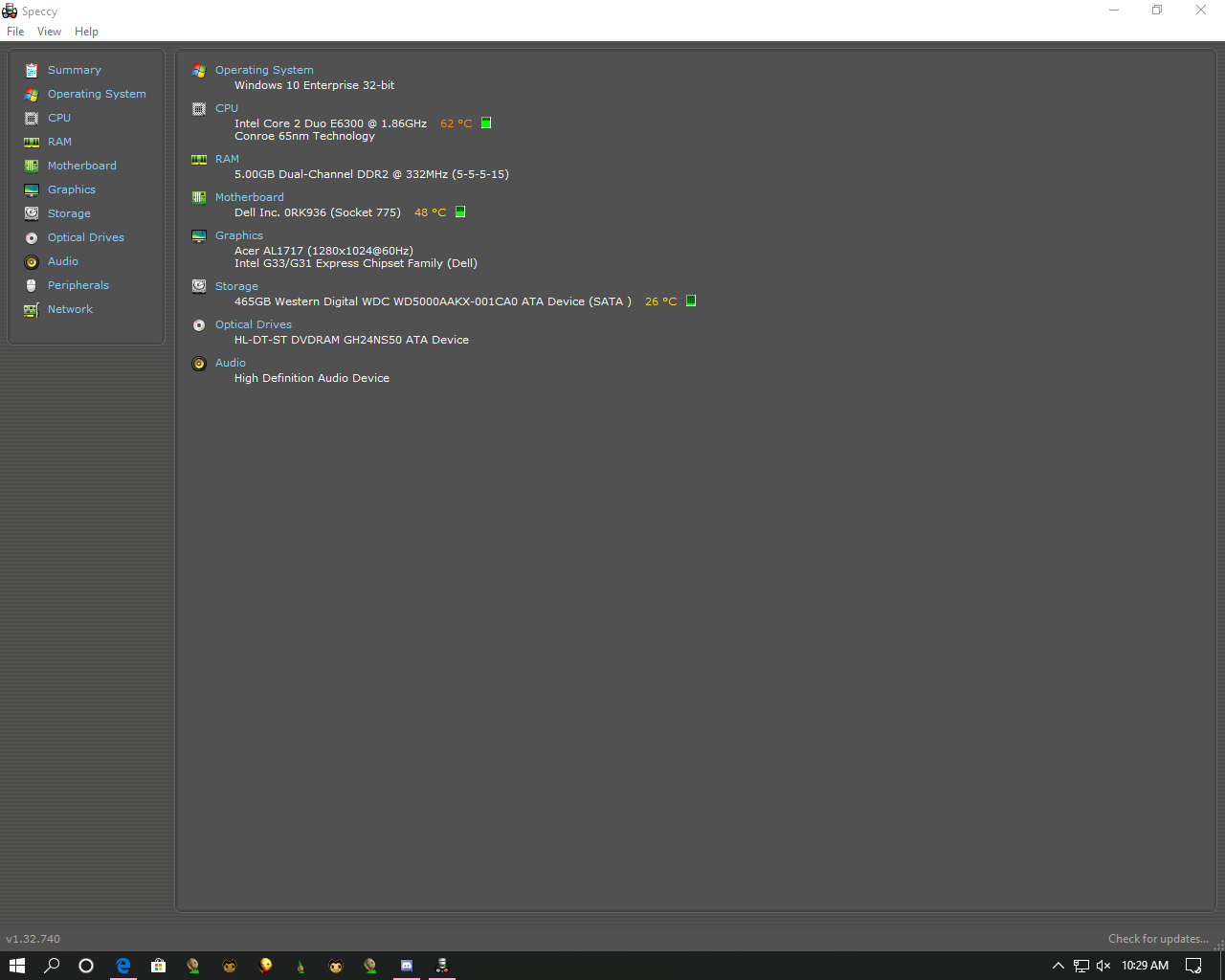Click the motherboard temperature green indicator

[460, 212]
